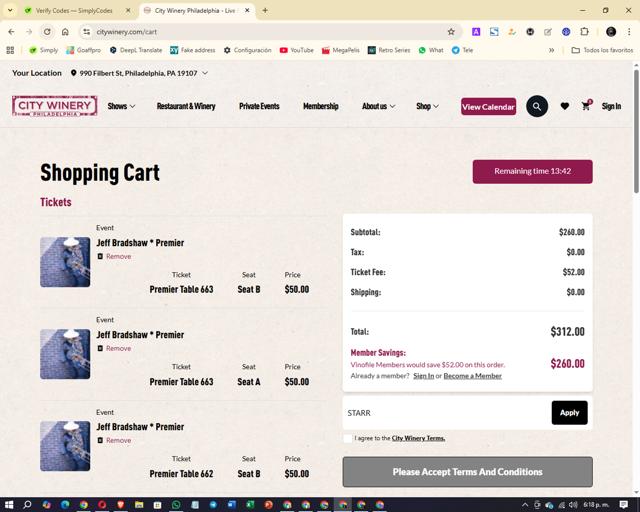The image size is (640, 512).
Task: Reload the citywinery.com cart page
Action: (x=47, y=31)
